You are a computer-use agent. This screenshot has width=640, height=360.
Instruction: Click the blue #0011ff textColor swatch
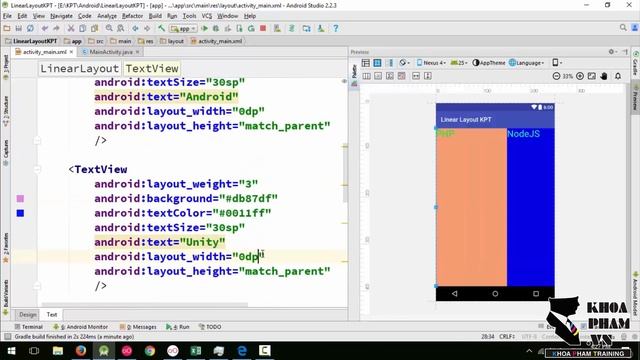(20, 213)
